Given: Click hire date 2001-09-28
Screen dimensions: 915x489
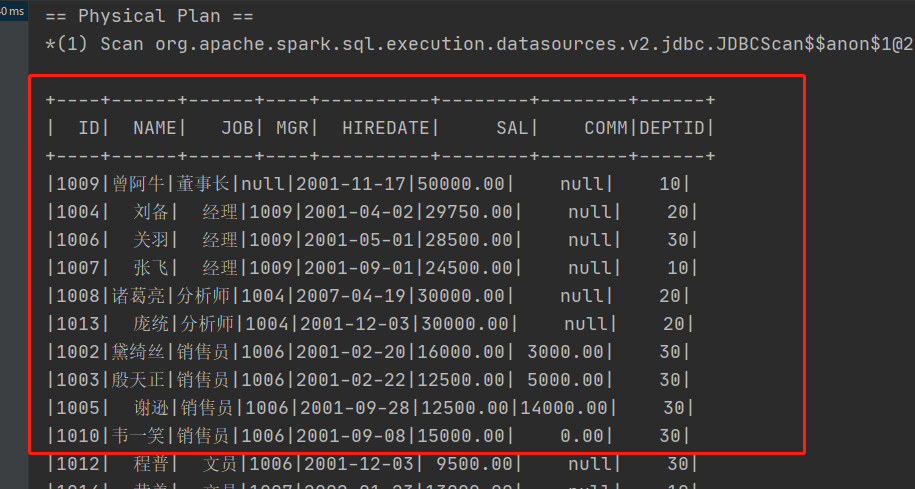Looking at the screenshot, I should point(355,408).
